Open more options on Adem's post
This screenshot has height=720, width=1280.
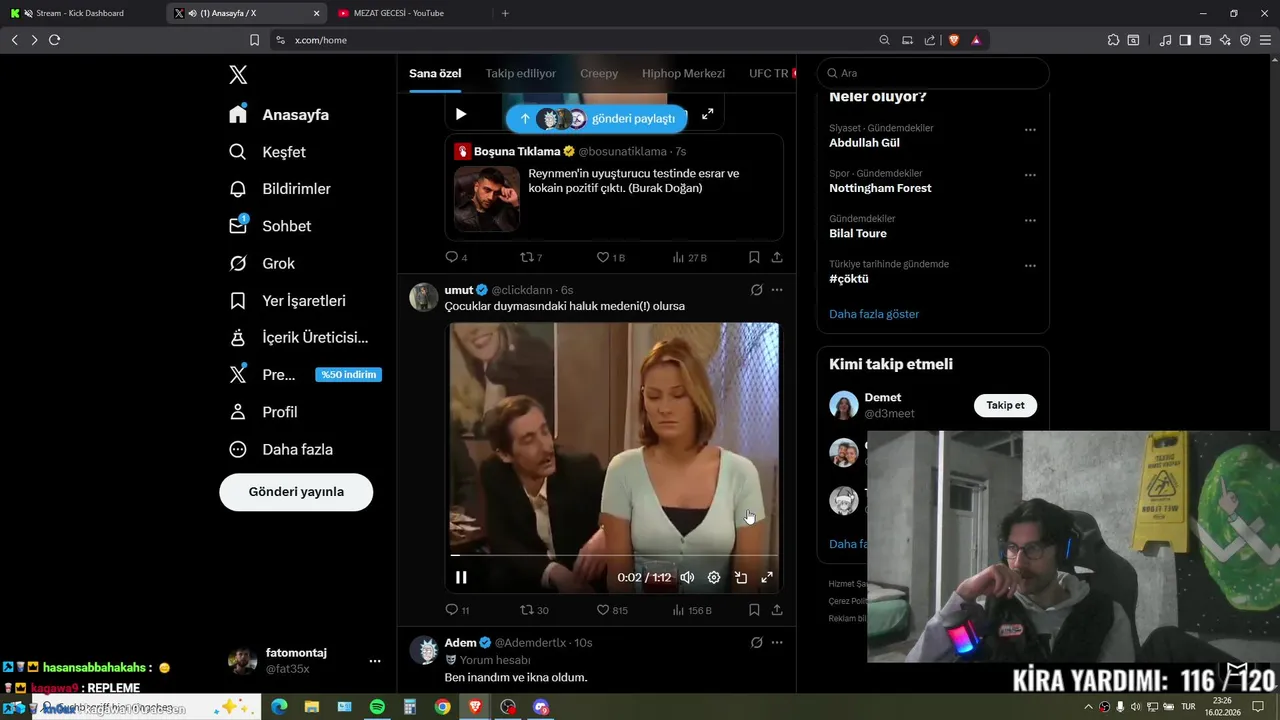click(x=777, y=642)
